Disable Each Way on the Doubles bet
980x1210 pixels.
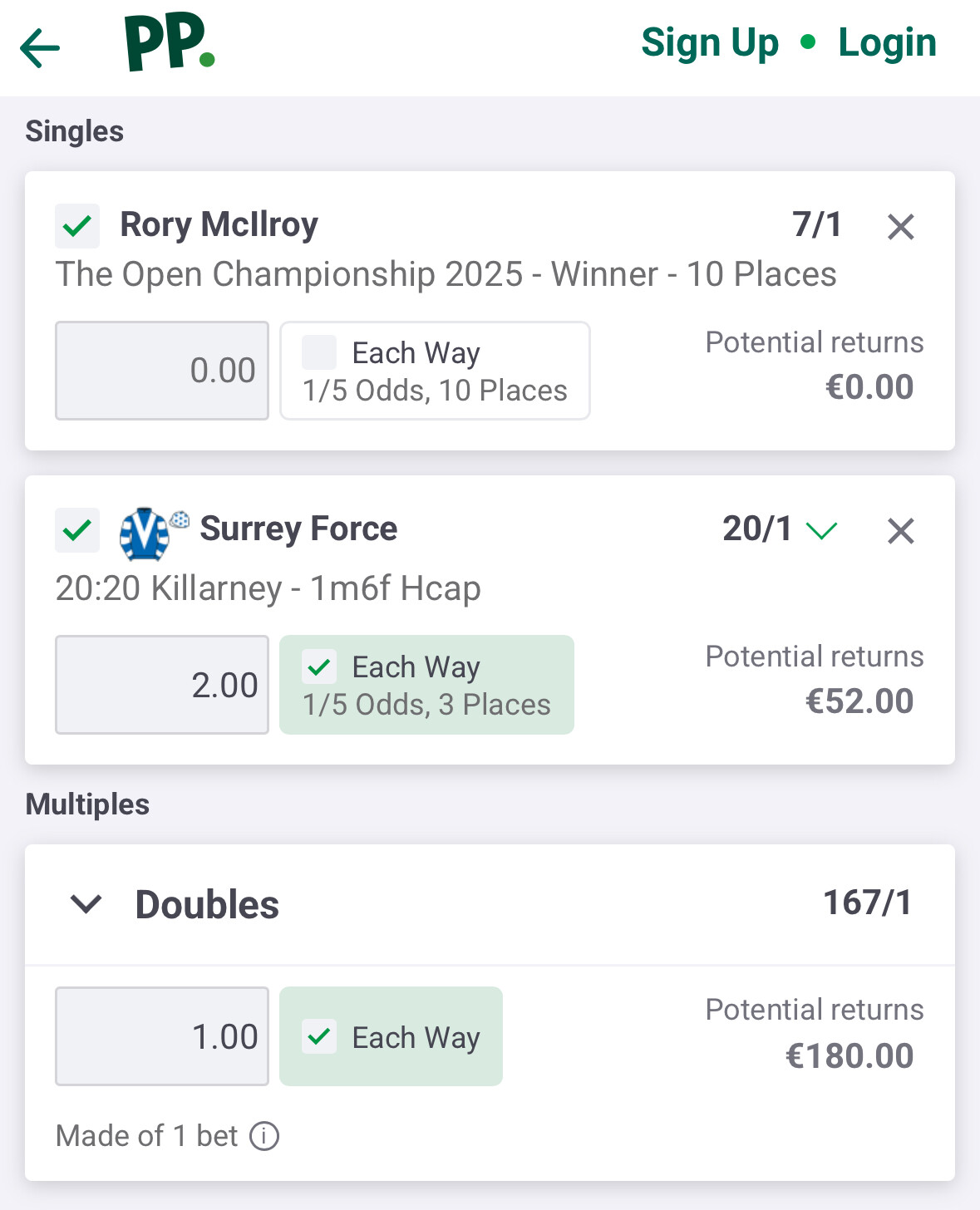coord(320,1036)
